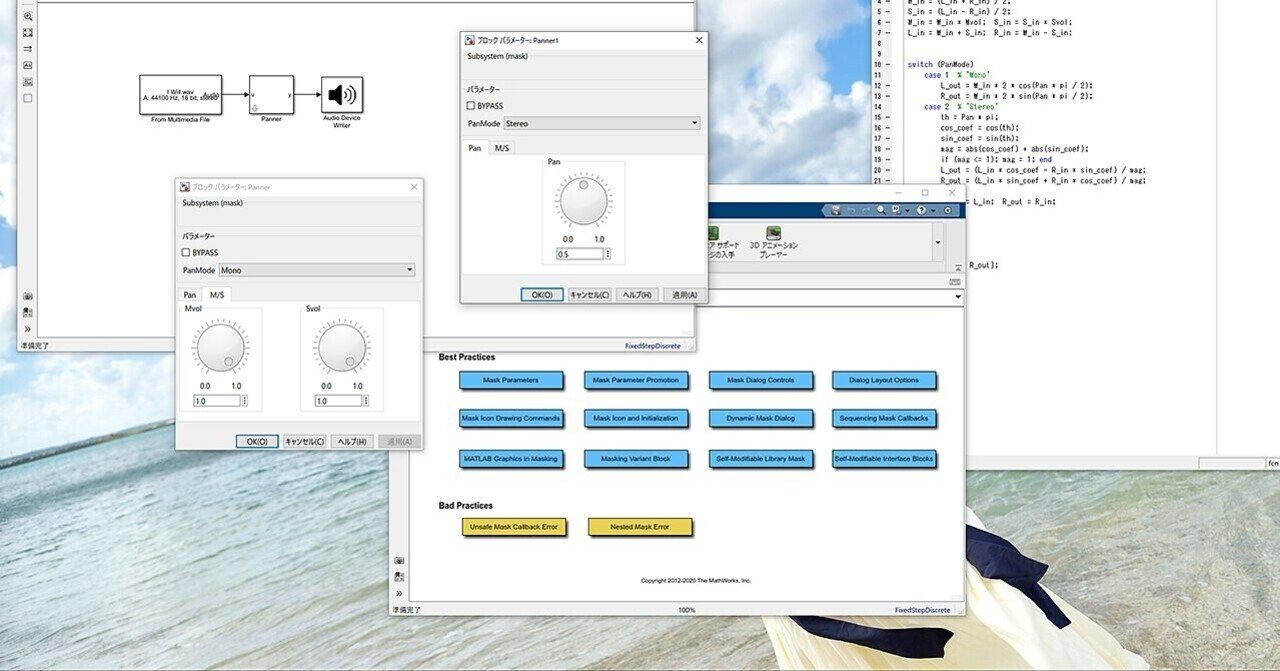Switch to the Pan tab in the Panner dialog
The width and height of the screenshot is (1280, 671).
189,294
